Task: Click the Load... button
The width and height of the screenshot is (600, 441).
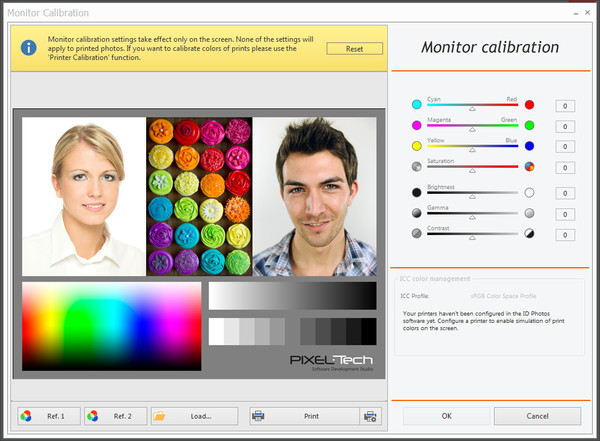Action: 194,416
